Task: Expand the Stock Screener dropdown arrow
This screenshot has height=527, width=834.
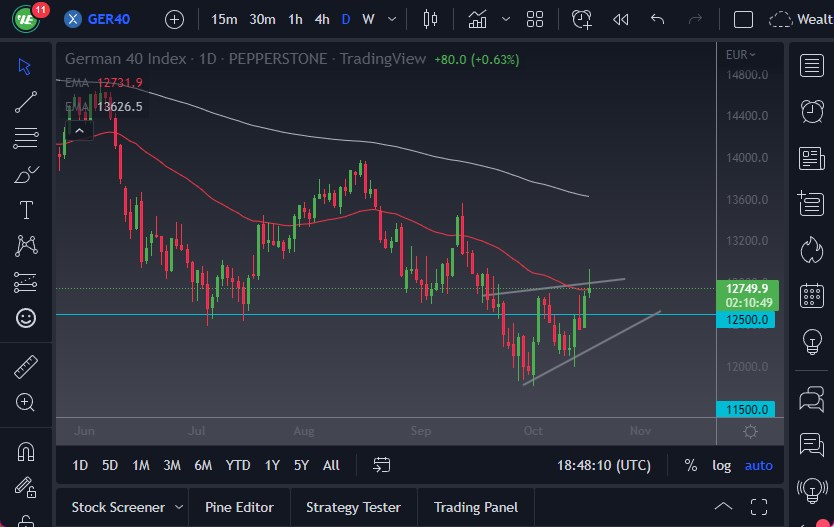Action: 179,507
